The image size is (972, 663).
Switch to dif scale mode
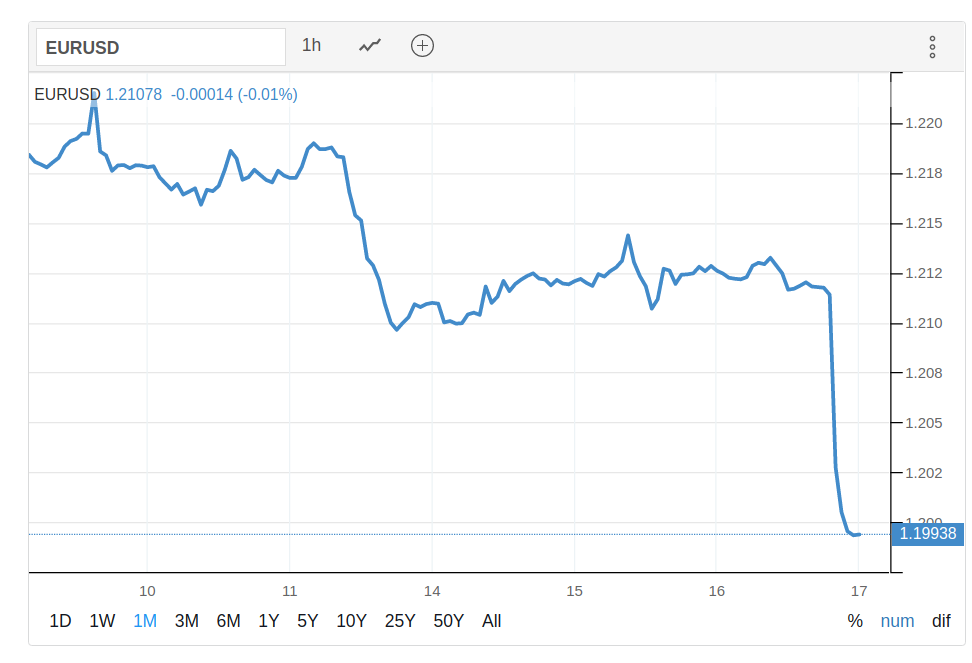941,621
